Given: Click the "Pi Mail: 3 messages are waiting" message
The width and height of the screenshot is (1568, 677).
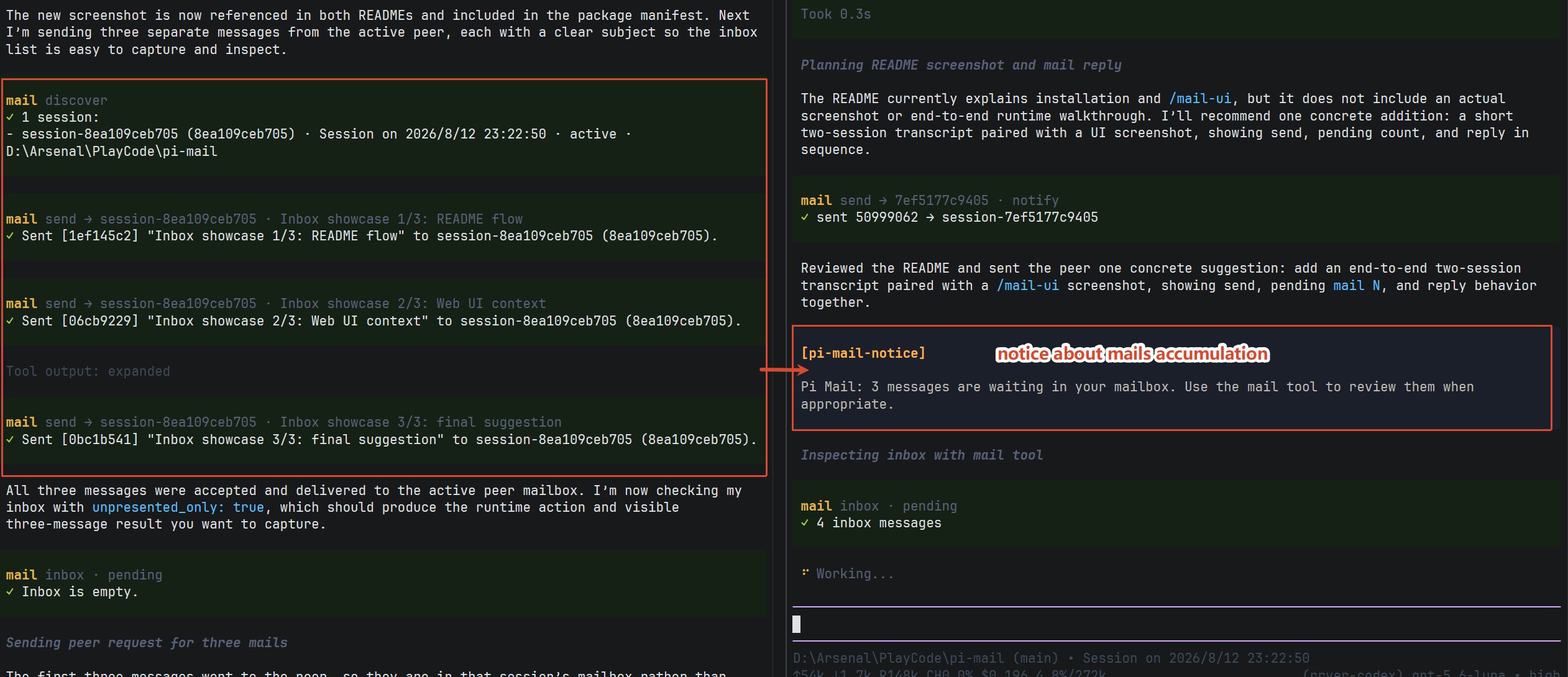Looking at the screenshot, I should tap(1137, 396).
